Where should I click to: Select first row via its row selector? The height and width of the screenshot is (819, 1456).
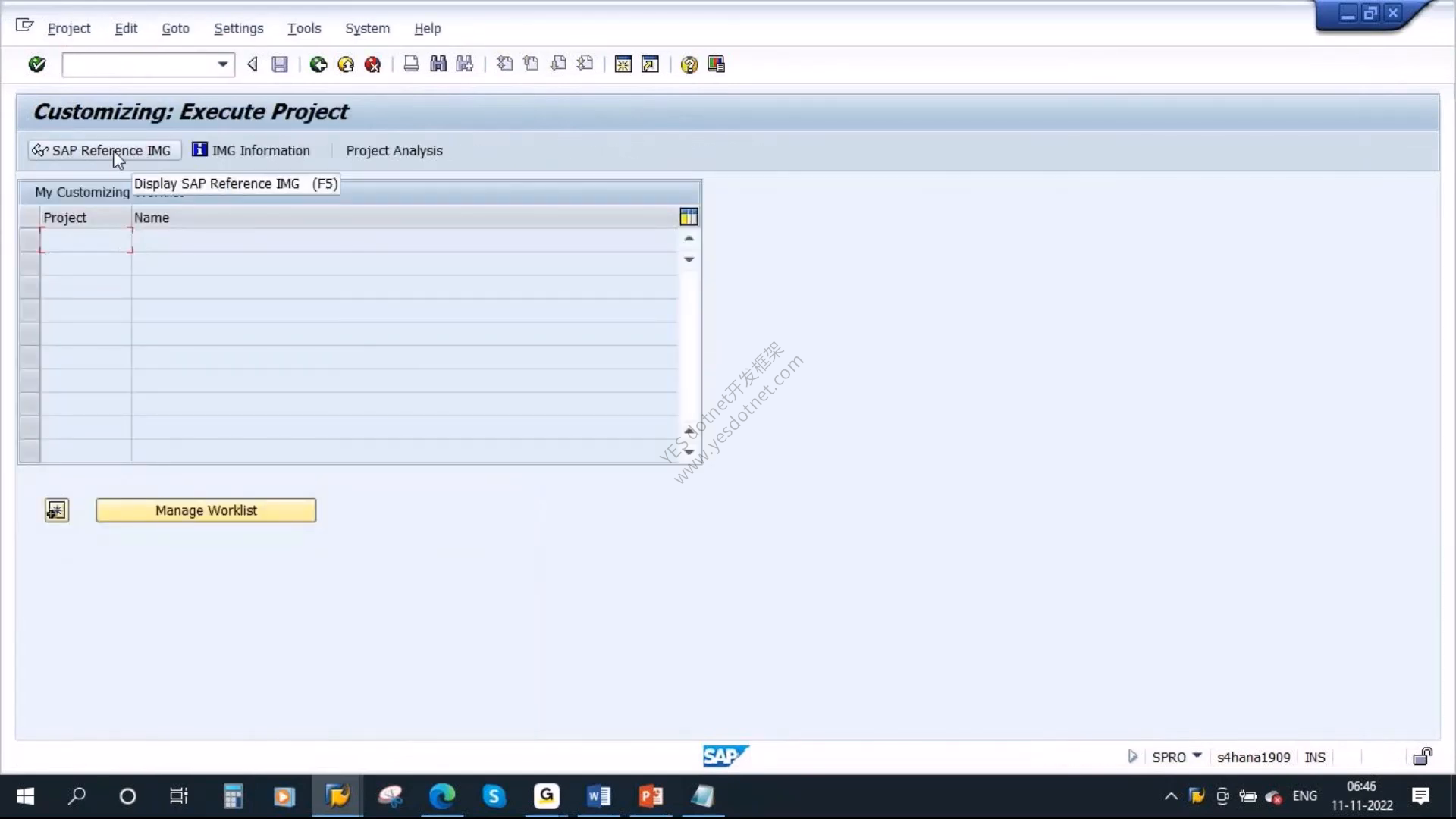30,240
